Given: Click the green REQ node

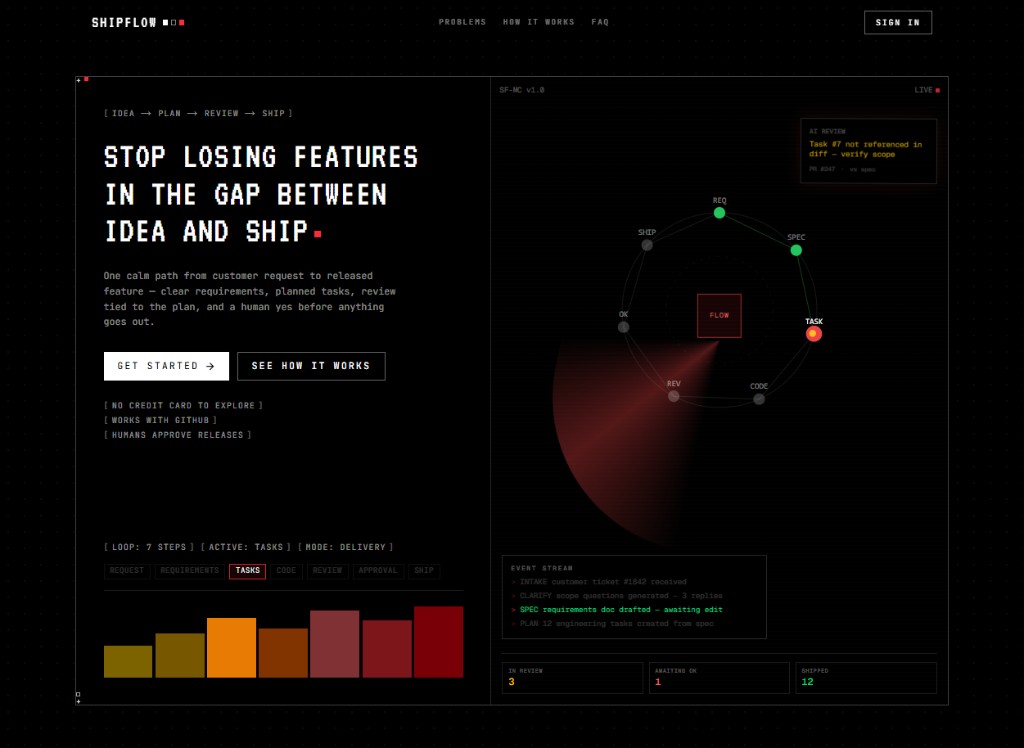Looking at the screenshot, I should pos(719,213).
